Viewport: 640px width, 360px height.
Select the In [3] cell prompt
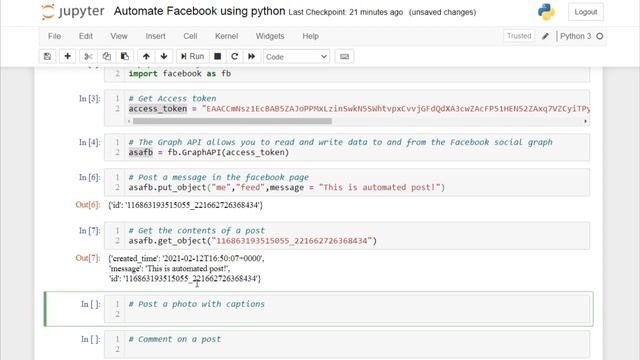pos(89,98)
